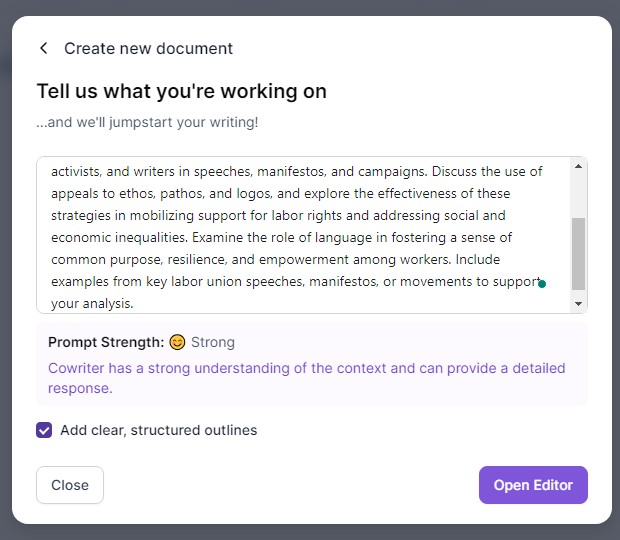This screenshot has height=540, width=620.
Task: Click the we'll jumpstart your writing subtitle
Action: coord(147,123)
